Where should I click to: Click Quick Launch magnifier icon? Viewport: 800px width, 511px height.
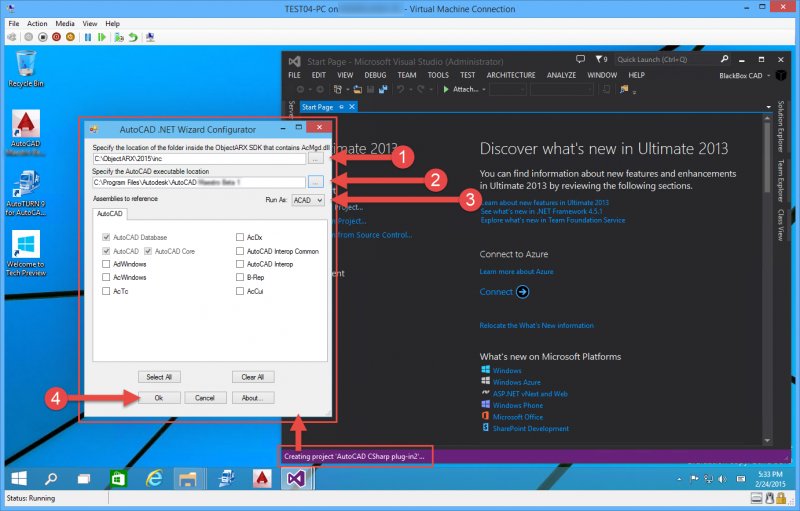[724, 59]
